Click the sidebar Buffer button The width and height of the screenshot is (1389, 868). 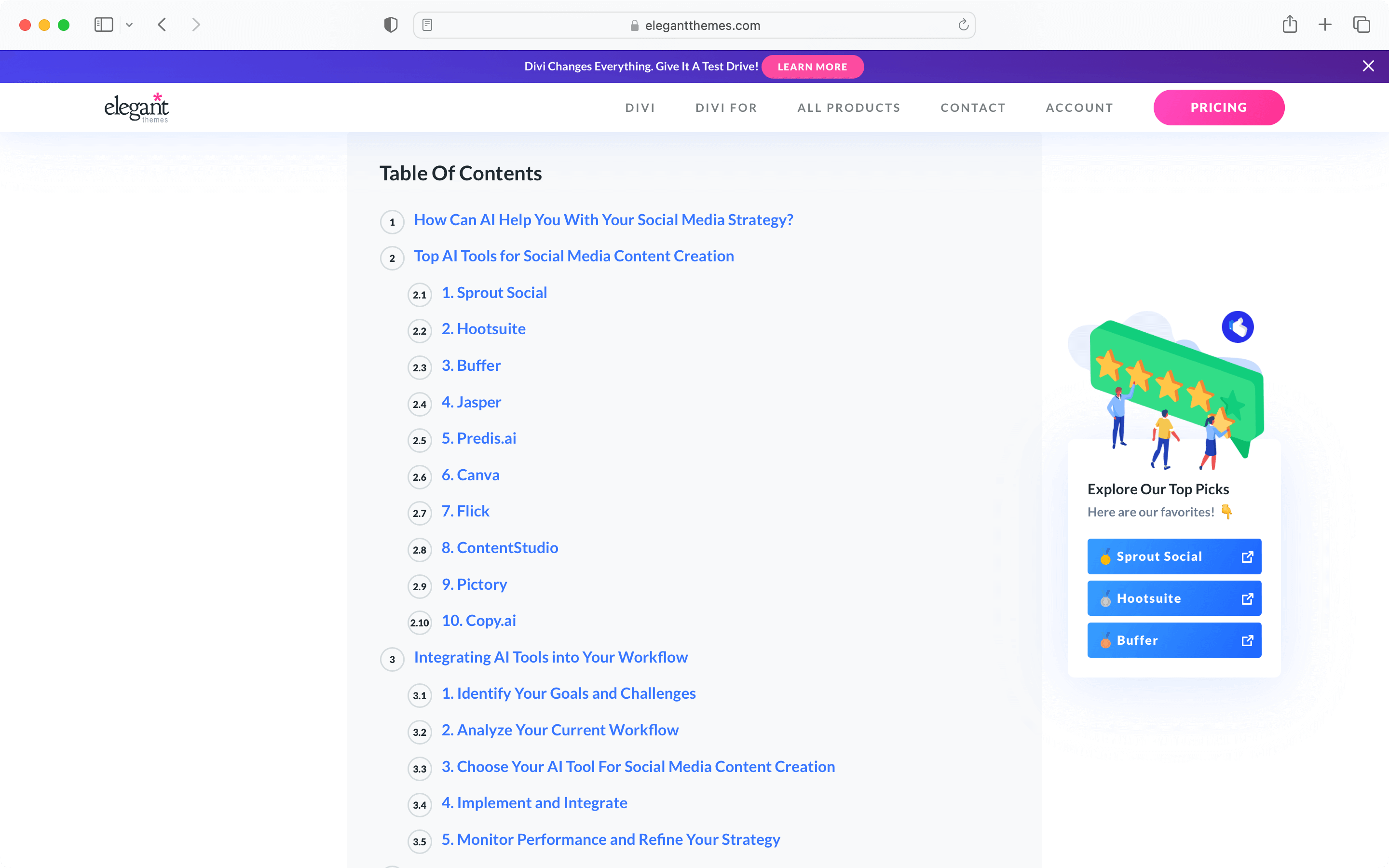tap(1174, 640)
